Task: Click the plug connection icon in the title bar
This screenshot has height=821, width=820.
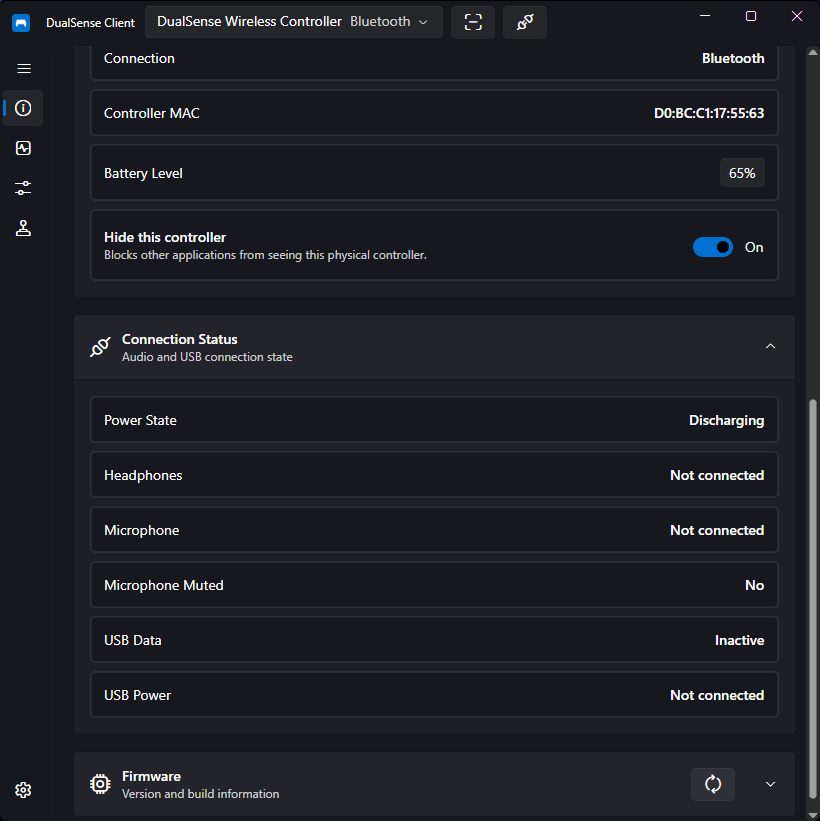Action: [525, 22]
